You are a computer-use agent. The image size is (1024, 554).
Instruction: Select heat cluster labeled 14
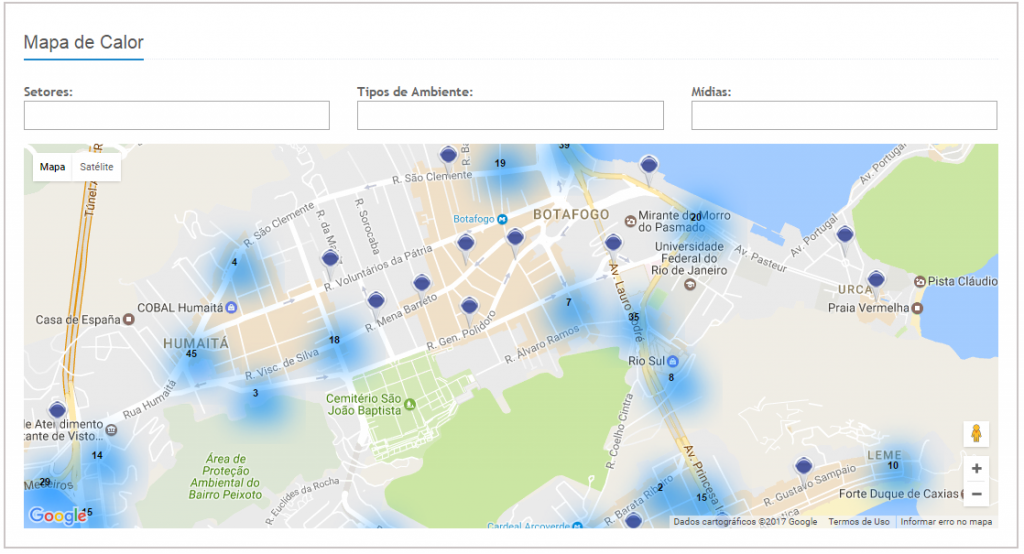(97, 455)
